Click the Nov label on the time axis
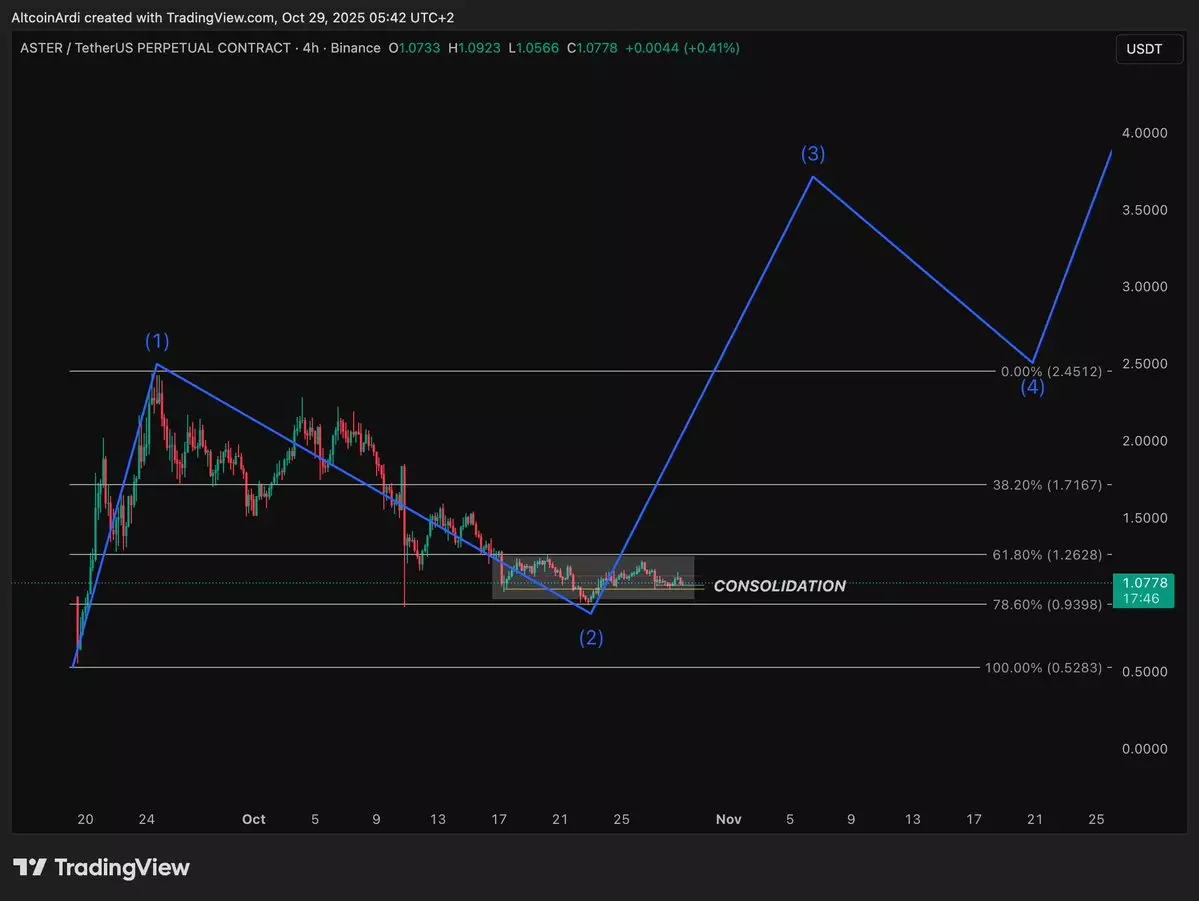 (728, 819)
